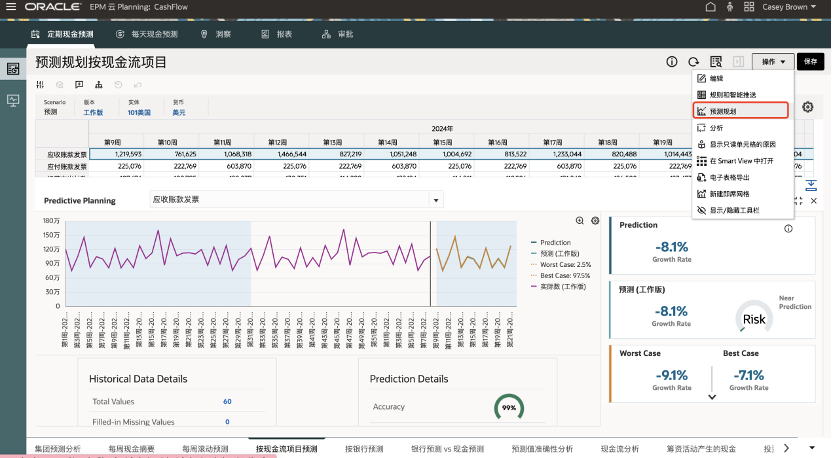Open grid settings gear at right
Image resolution: width=832 pixels, height=458 pixels.
pyautogui.click(x=807, y=107)
